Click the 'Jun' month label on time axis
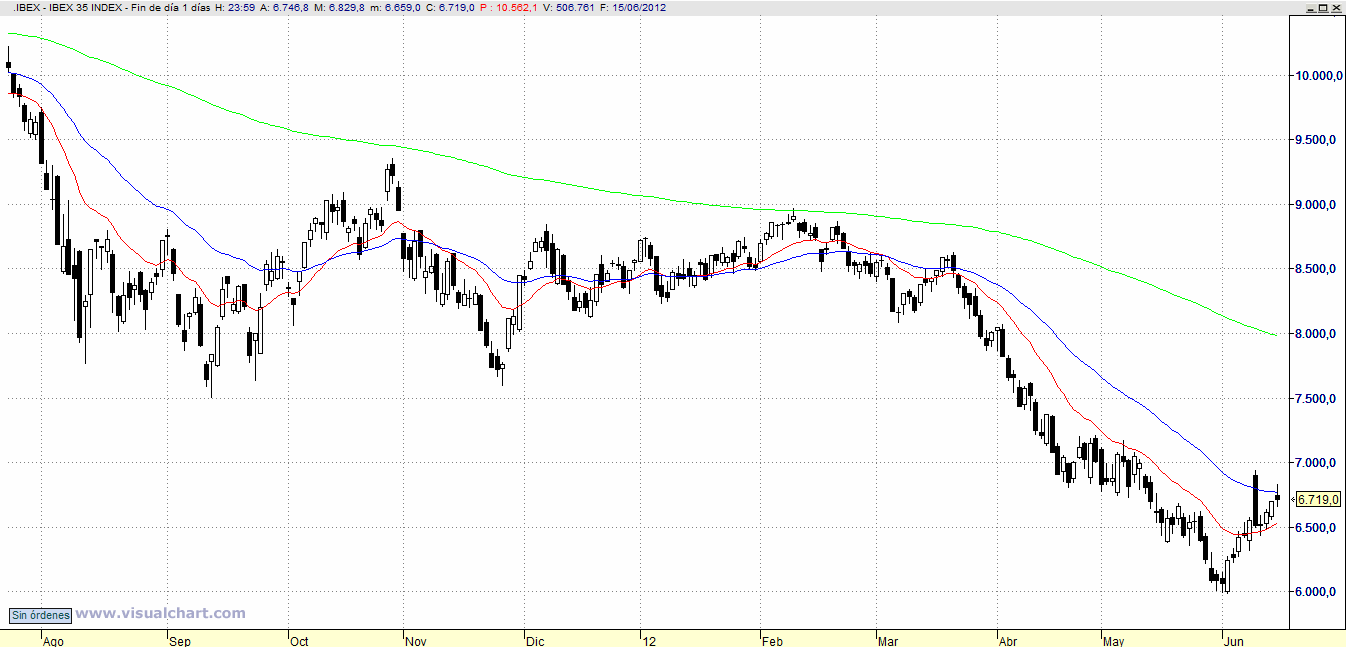Screen dimensions: 1346x647 click(x=1234, y=641)
